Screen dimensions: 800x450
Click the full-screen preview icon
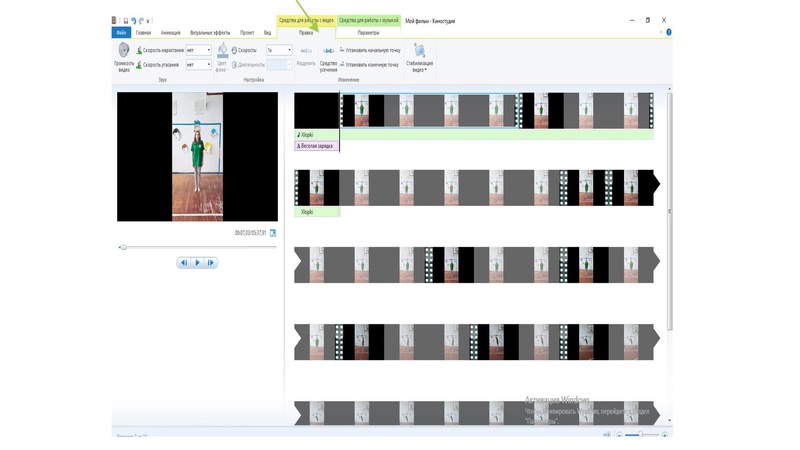point(273,233)
